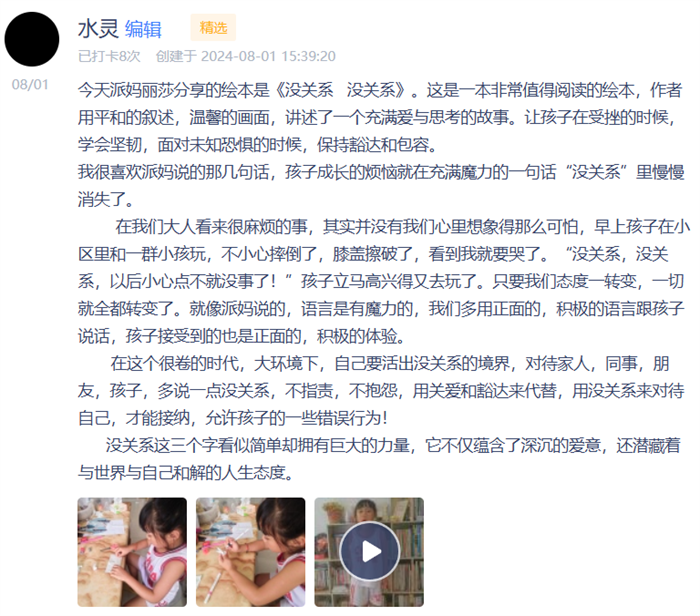Click the sentence 语言是有魔力的
The image size is (700, 616).
[357, 308]
